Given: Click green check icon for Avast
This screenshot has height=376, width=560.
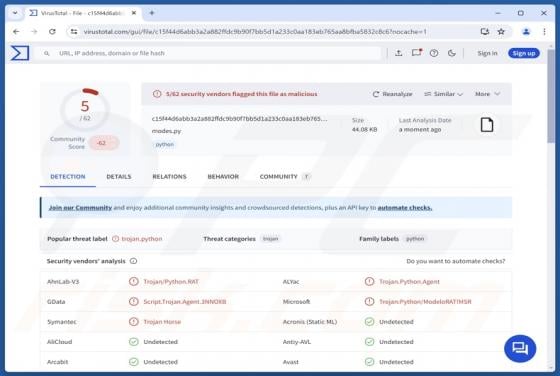Looking at the screenshot, I should 369,362.
